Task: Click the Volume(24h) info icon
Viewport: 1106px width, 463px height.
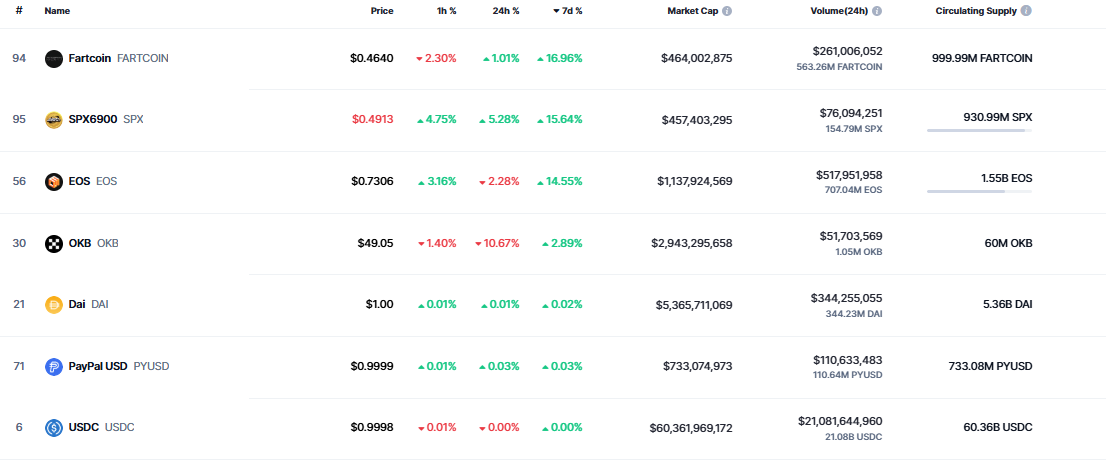Action: [877, 11]
